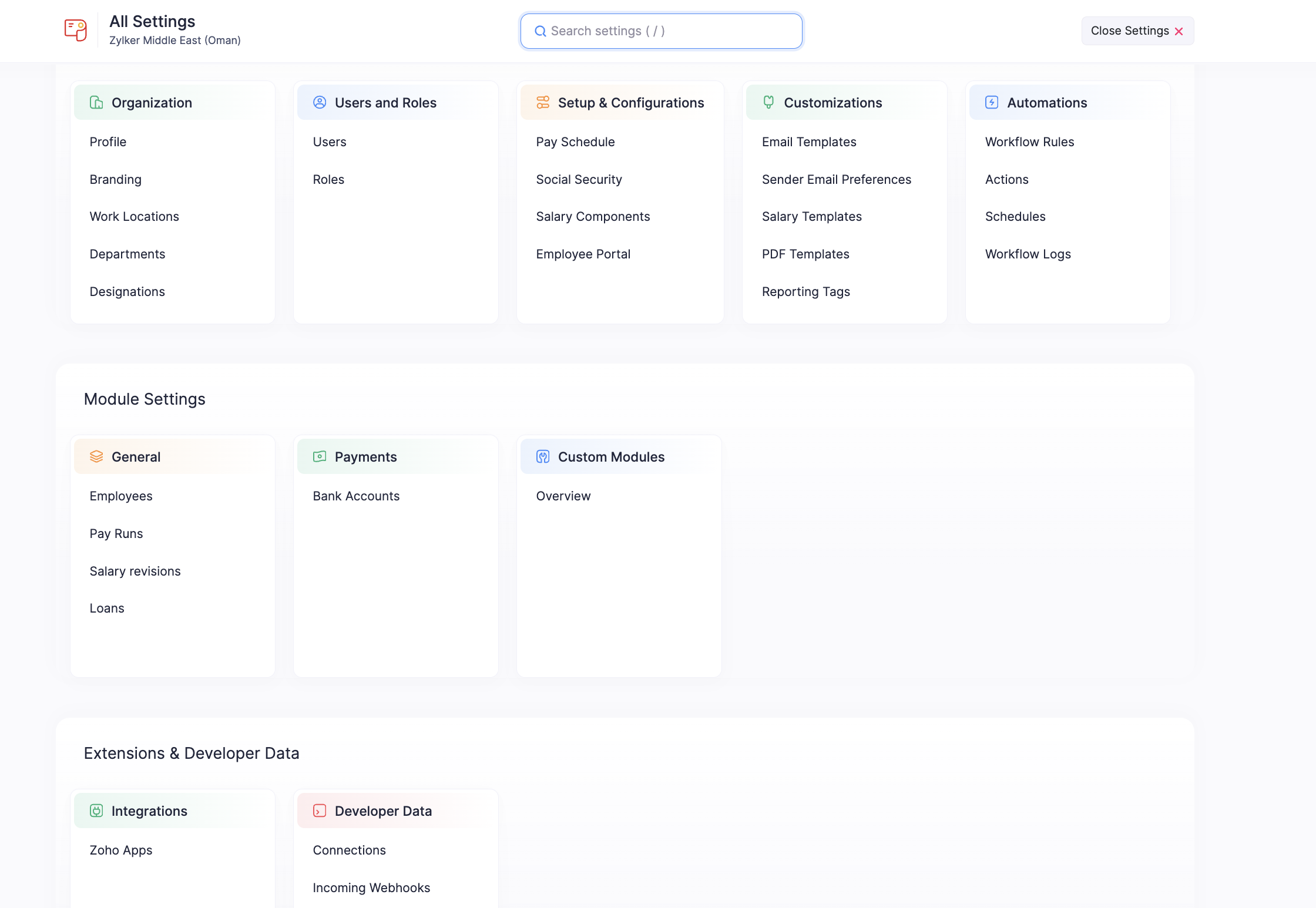Click the Automations lightning bolt icon

coord(992,103)
